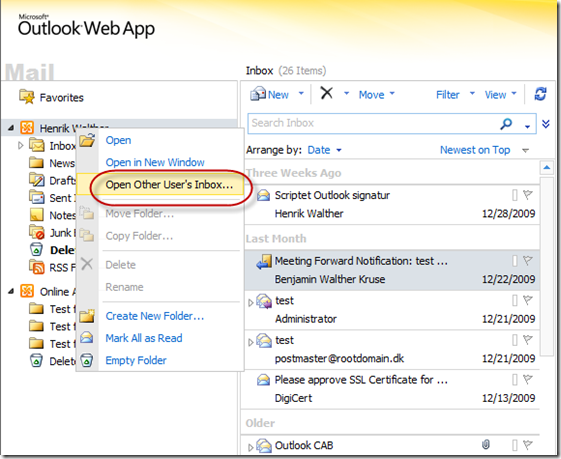Image resolution: width=561 pixels, height=459 pixels.
Task: Flag the Meeting Forward Notification message
Action: pos(528,260)
